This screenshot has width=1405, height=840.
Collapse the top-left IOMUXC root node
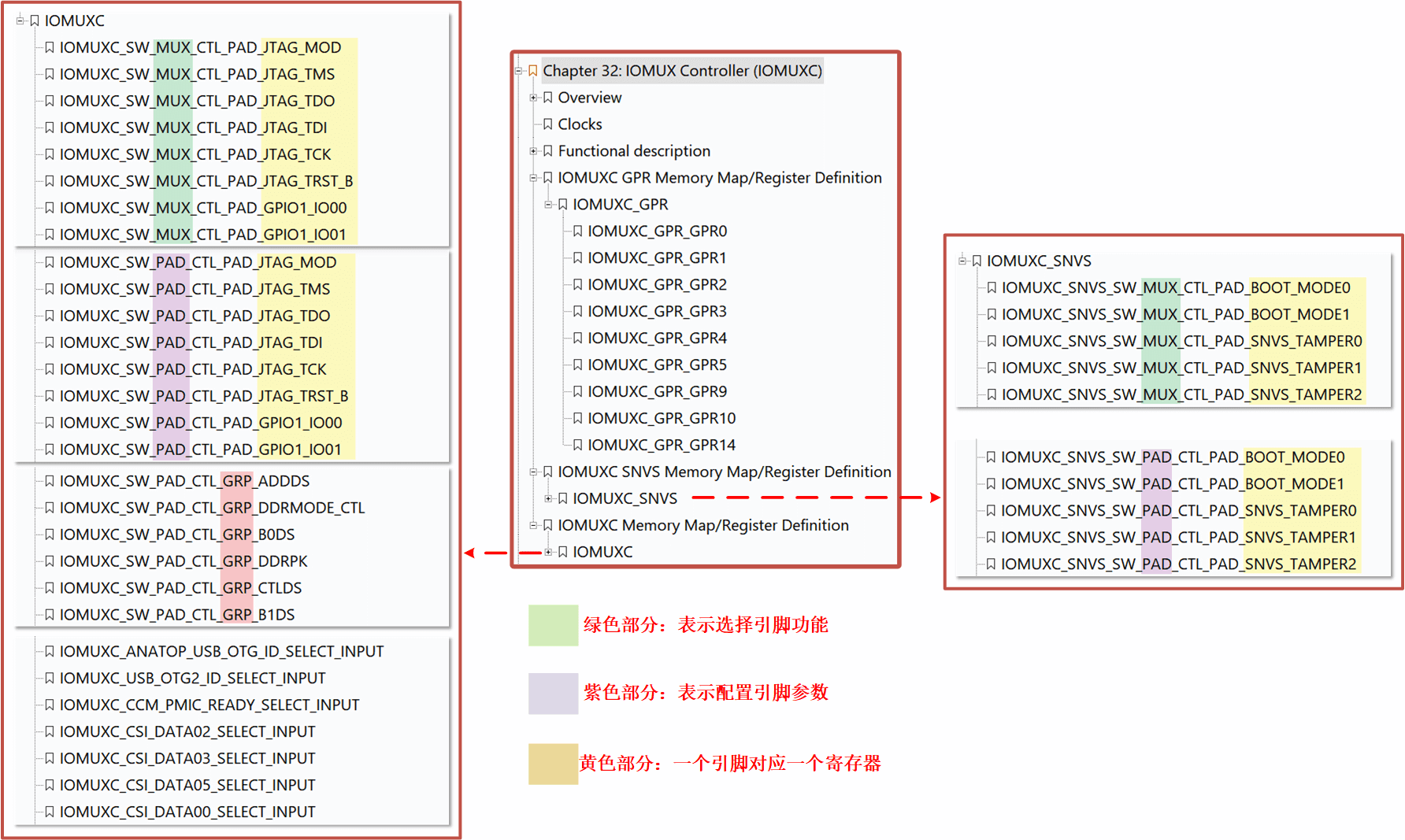20,20
